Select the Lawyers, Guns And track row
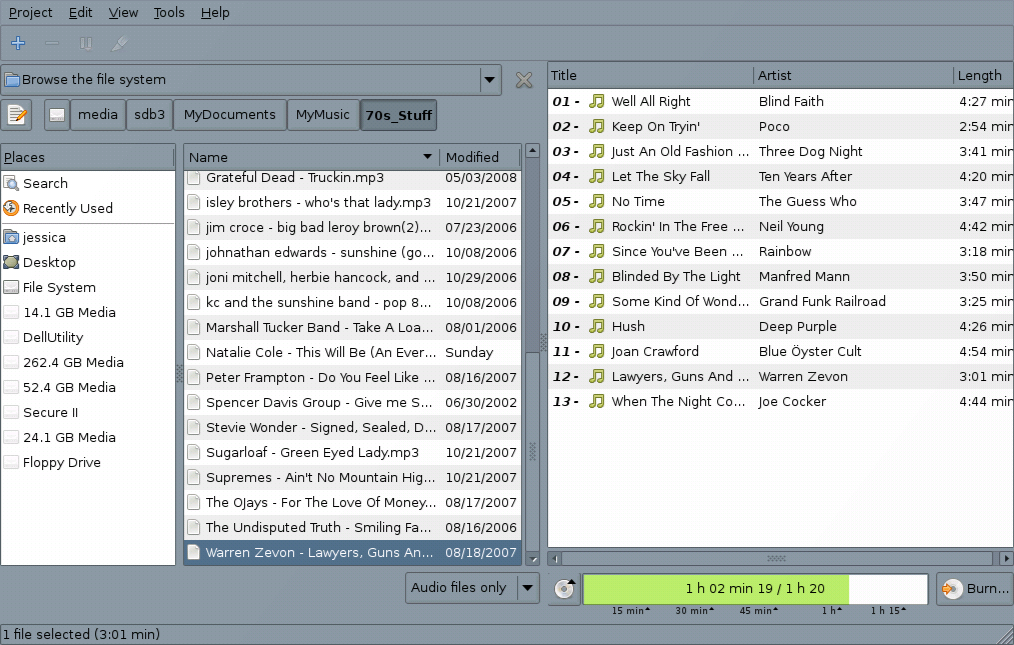Image resolution: width=1014 pixels, height=645 pixels. pyautogui.click(x=781, y=377)
